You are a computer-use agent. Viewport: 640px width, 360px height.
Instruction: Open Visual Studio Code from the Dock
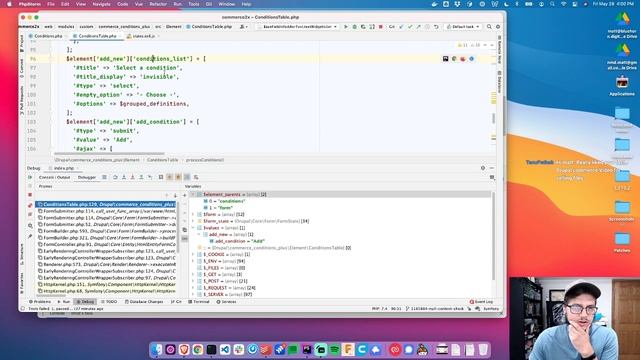pos(225,349)
